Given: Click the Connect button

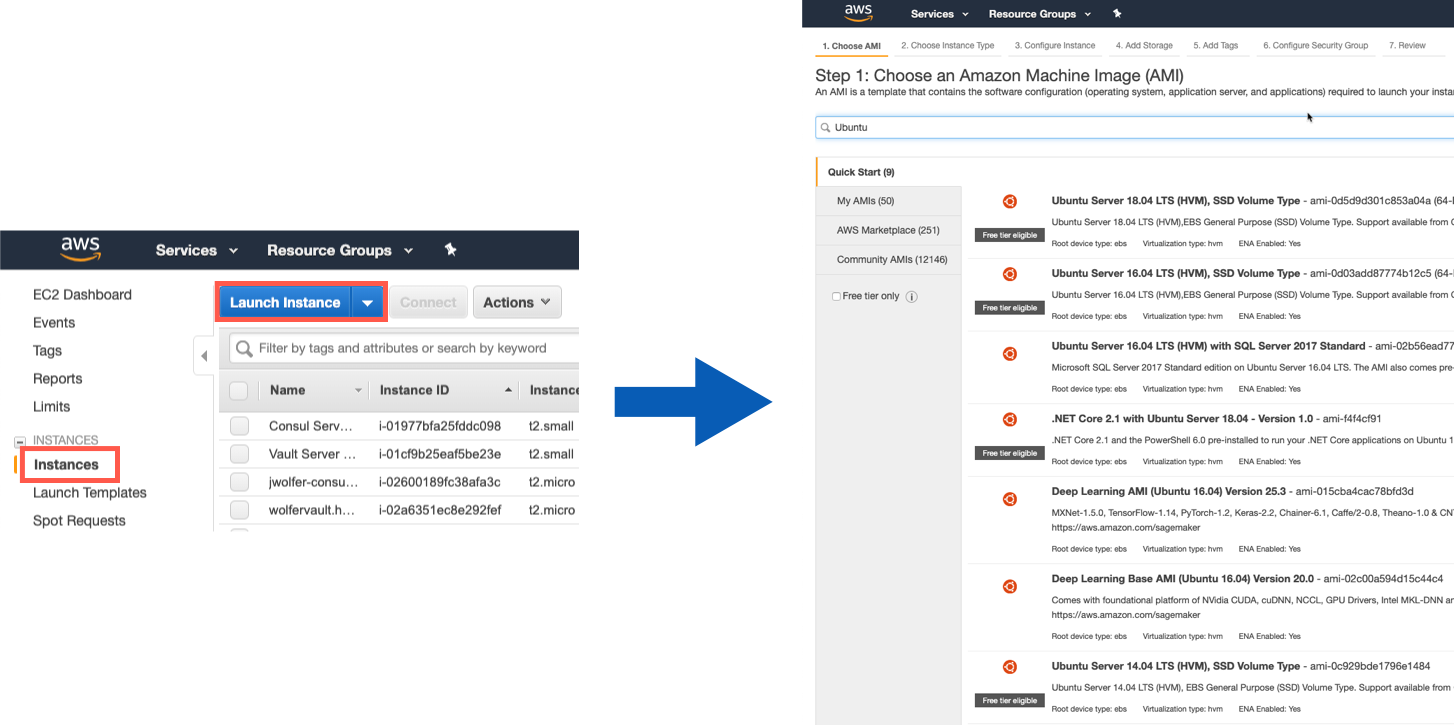Looking at the screenshot, I should tap(428, 302).
